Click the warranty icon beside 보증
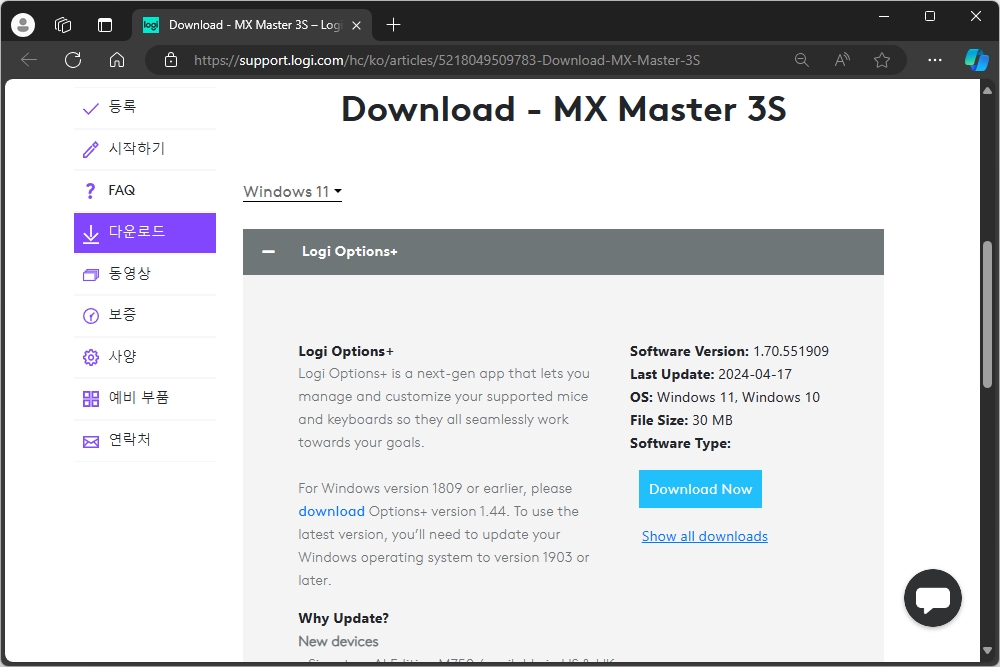1000x667 pixels. tap(91, 316)
